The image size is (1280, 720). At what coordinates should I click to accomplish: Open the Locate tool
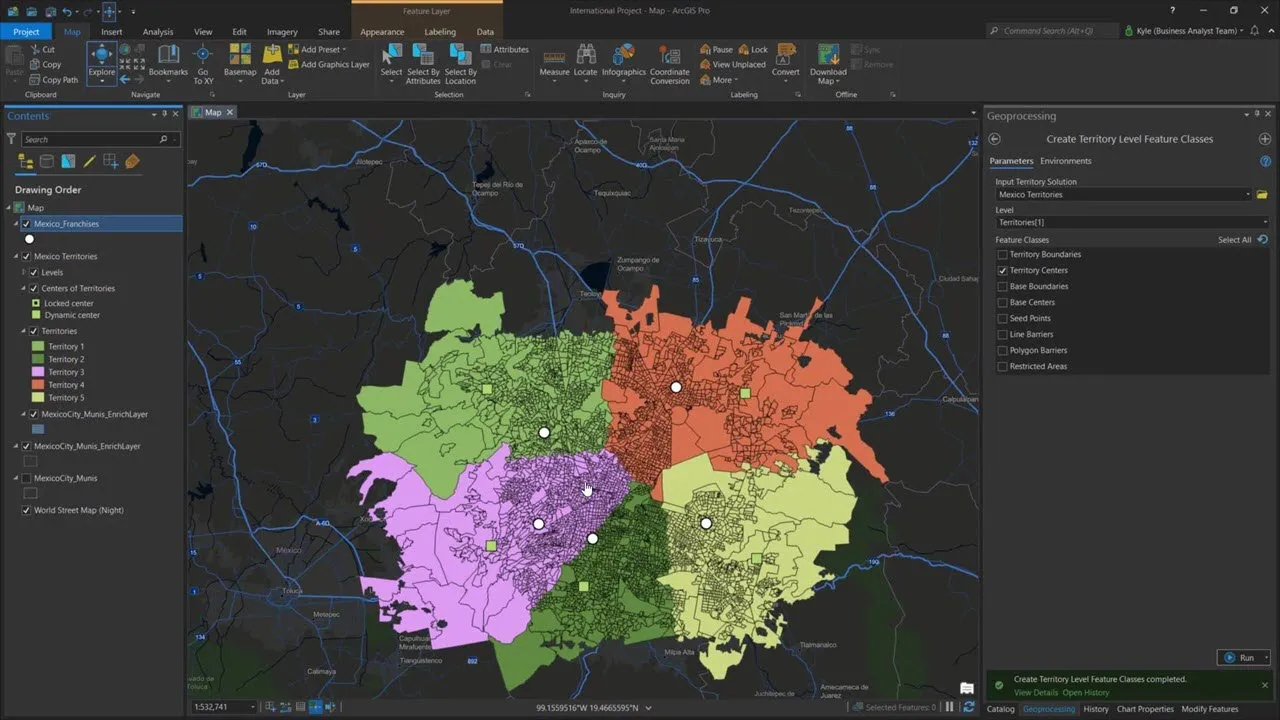[x=585, y=62]
